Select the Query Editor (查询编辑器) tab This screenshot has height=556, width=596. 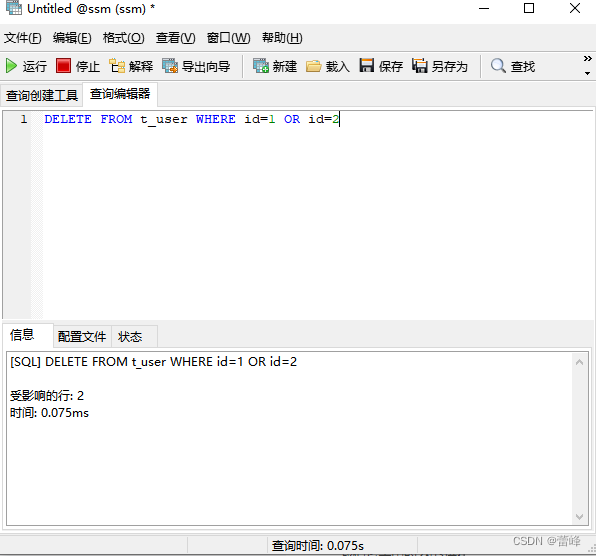pos(120,94)
